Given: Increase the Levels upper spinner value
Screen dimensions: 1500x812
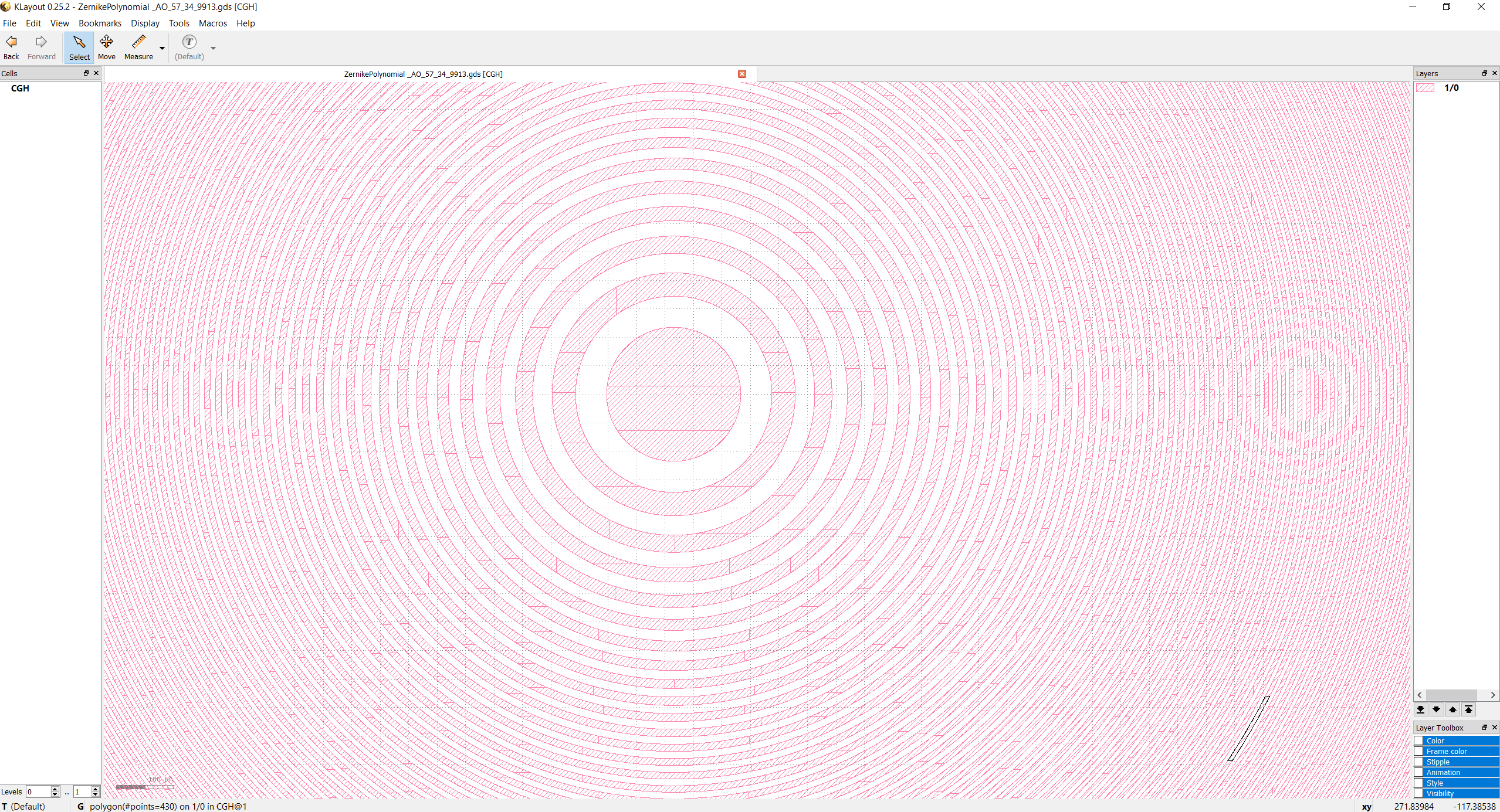Looking at the screenshot, I should tap(96, 789).
